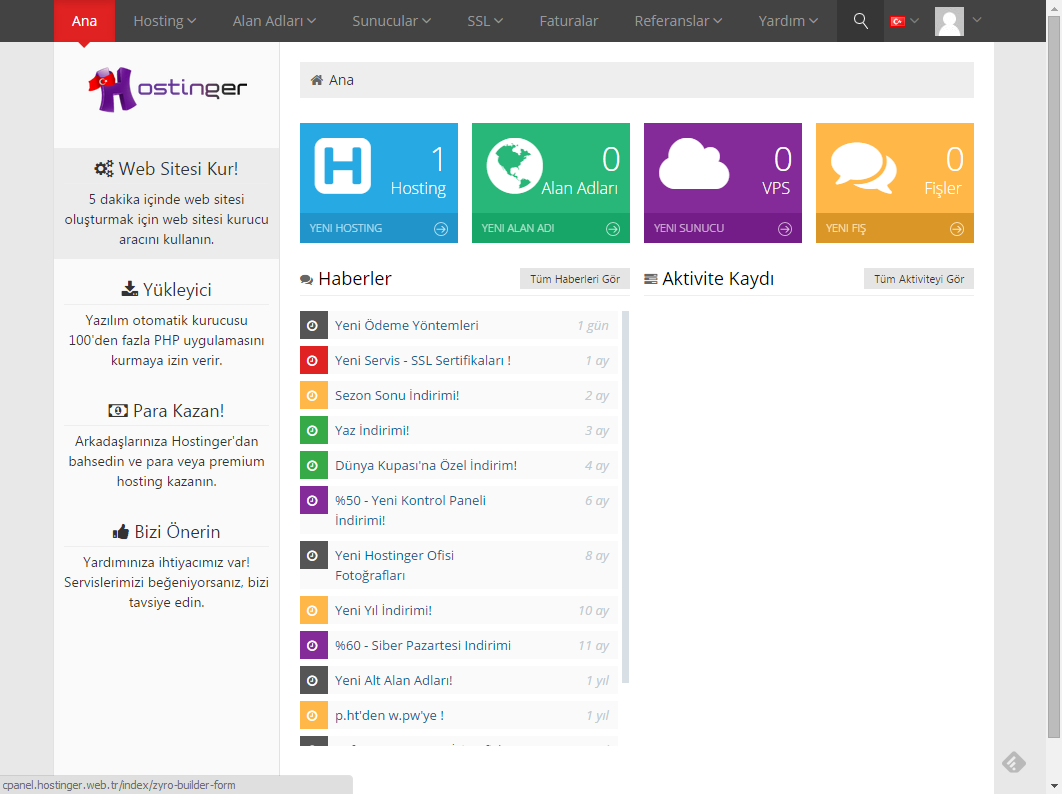Click purple clock icon for %60 Siber Pazartesi
1062x794 pixels.
pyautogui.click(x=314, y=646)
